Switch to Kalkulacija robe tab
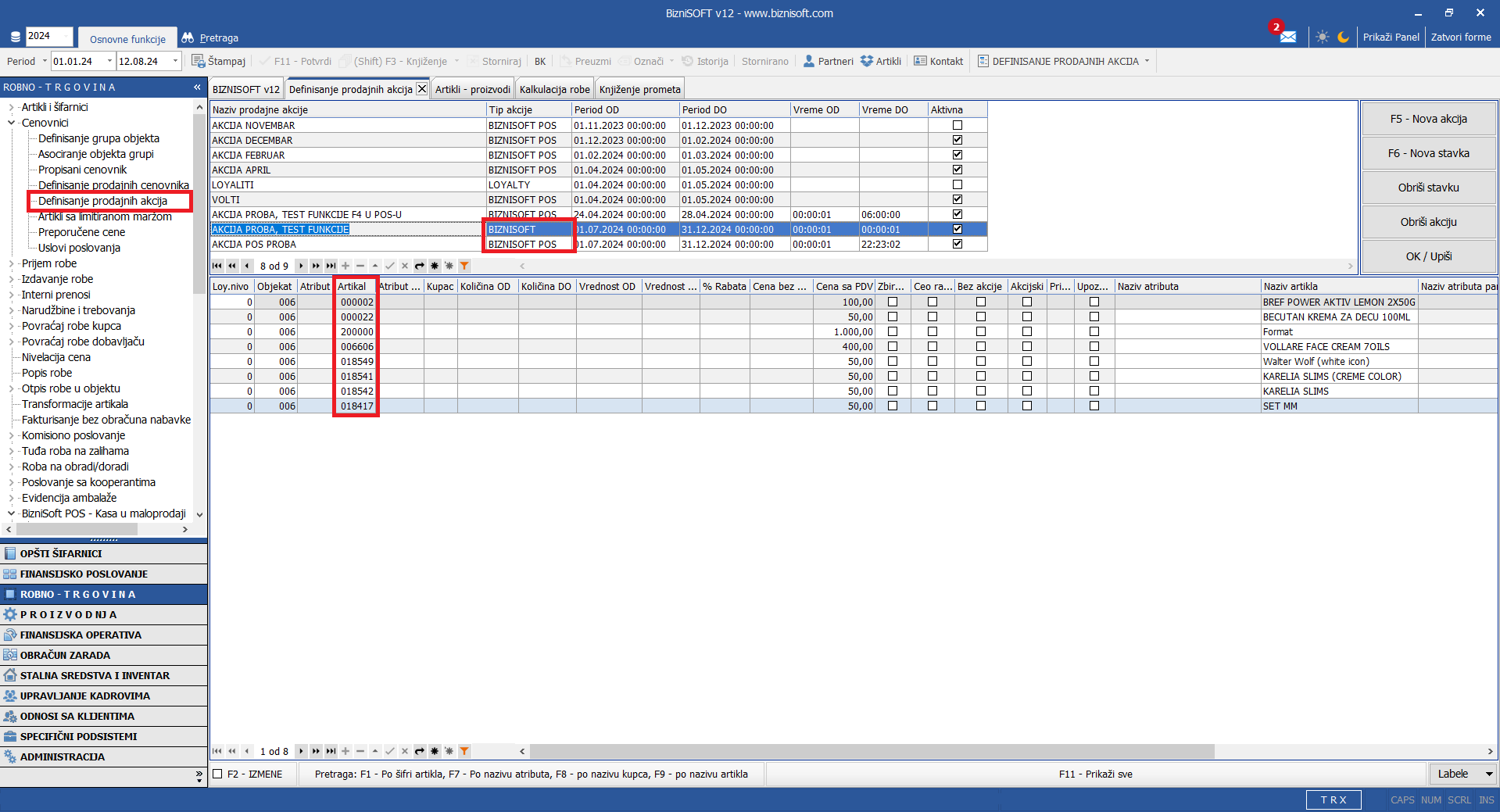The height and width of the screenshot is (812, 1500). [554, 89]
